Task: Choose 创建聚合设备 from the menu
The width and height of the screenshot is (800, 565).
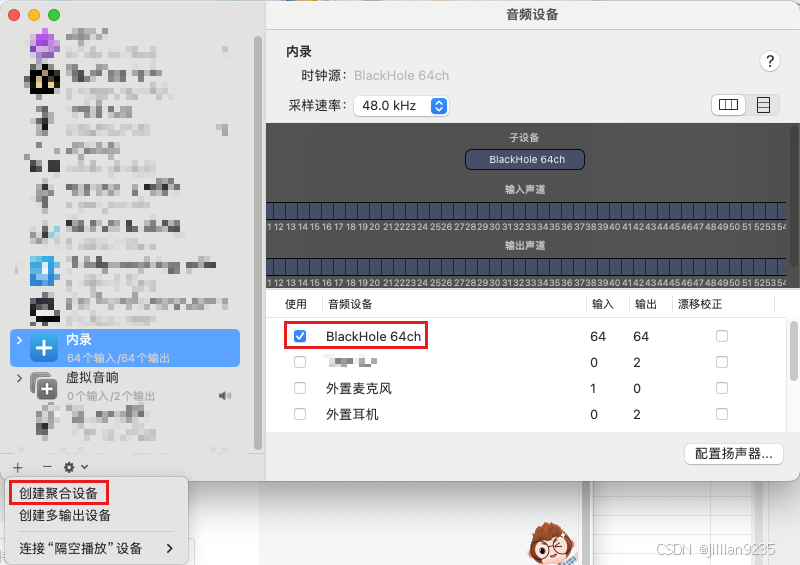Action: click(x=58, y=493)
